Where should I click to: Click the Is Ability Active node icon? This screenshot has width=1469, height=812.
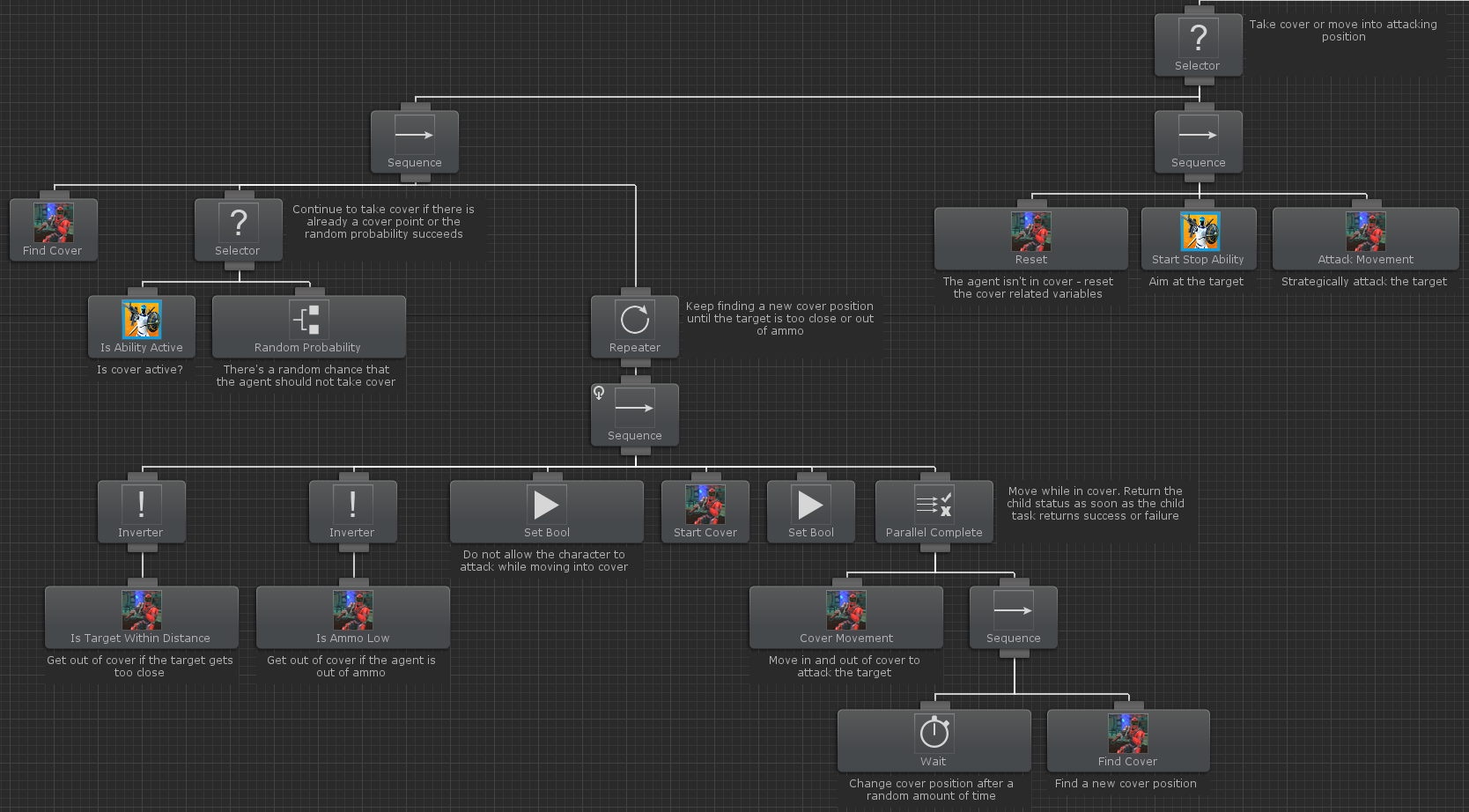(x=141, y=320)
